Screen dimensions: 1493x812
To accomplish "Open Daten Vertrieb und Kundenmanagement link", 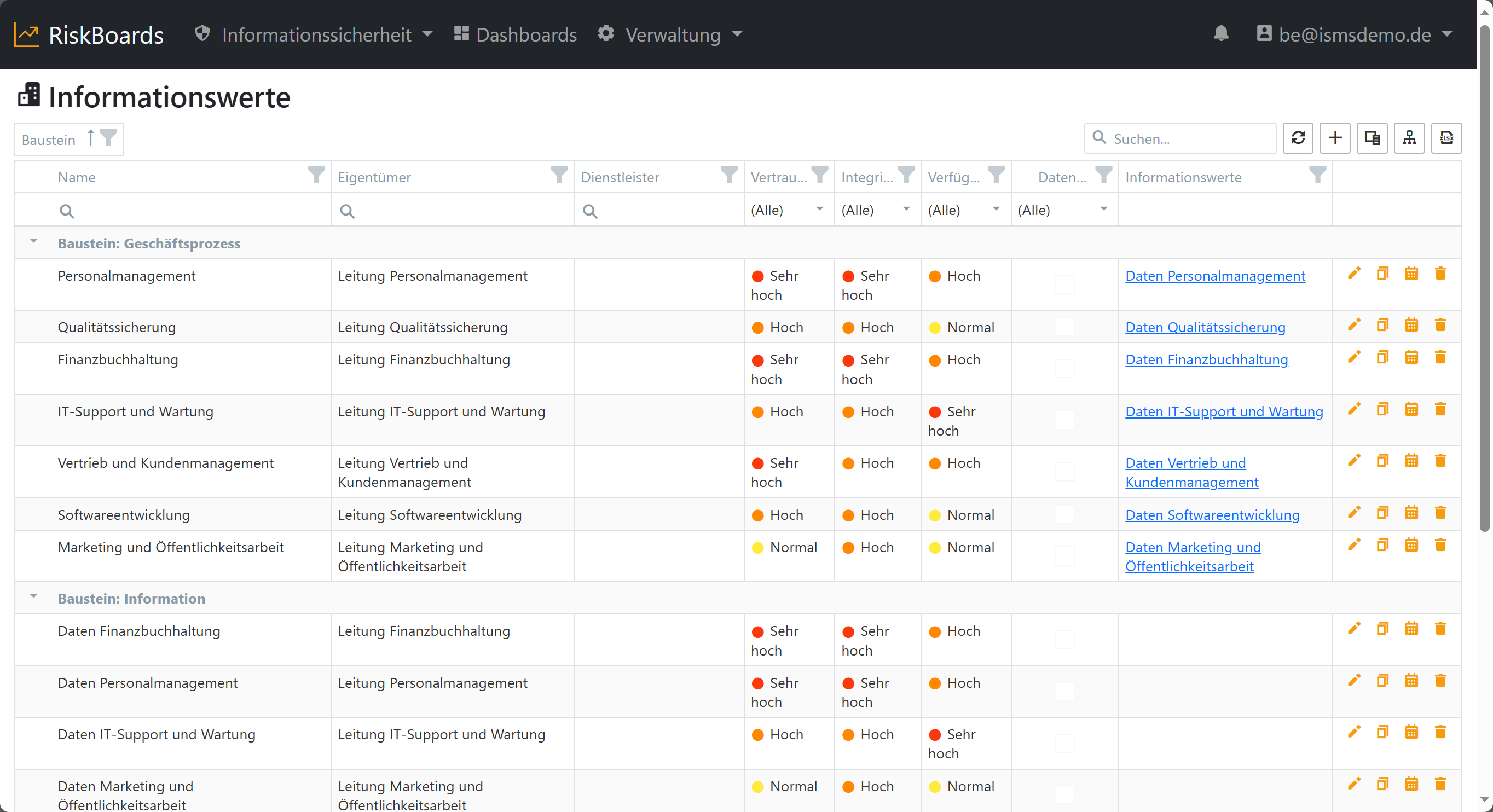I will pyautogui.click(x=1191, y=472).
